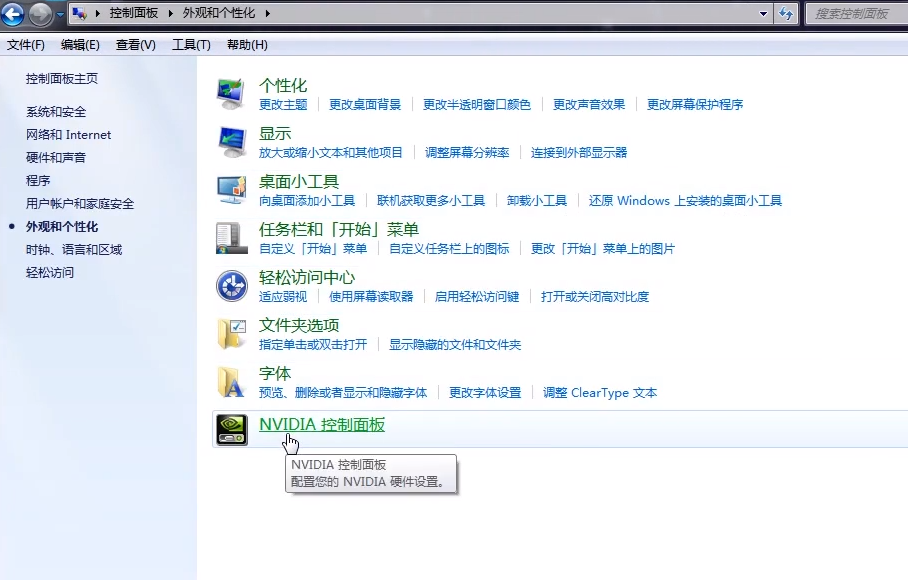Screen dimensions: 908x580
Task: Click 更改屏幕保护程序 link
Action: [x=695, y=104]
